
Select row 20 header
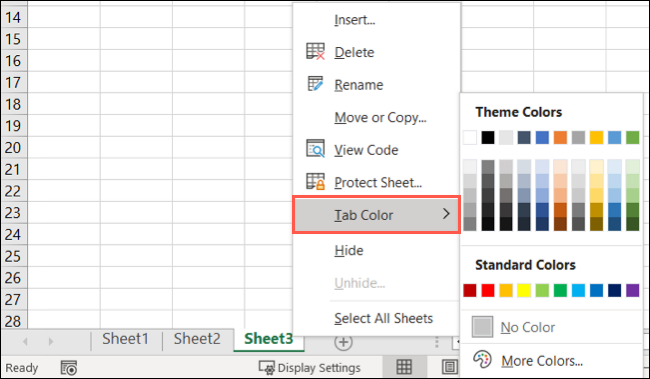pyautogui.click(x=13, y=148)
